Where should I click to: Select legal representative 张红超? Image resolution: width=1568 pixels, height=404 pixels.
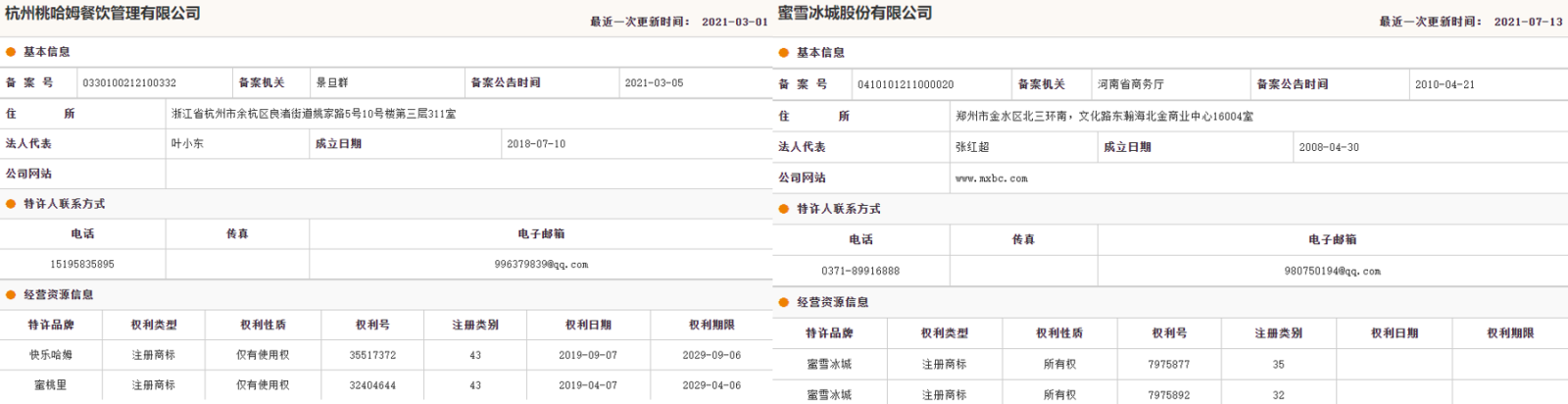pos(972,147)
